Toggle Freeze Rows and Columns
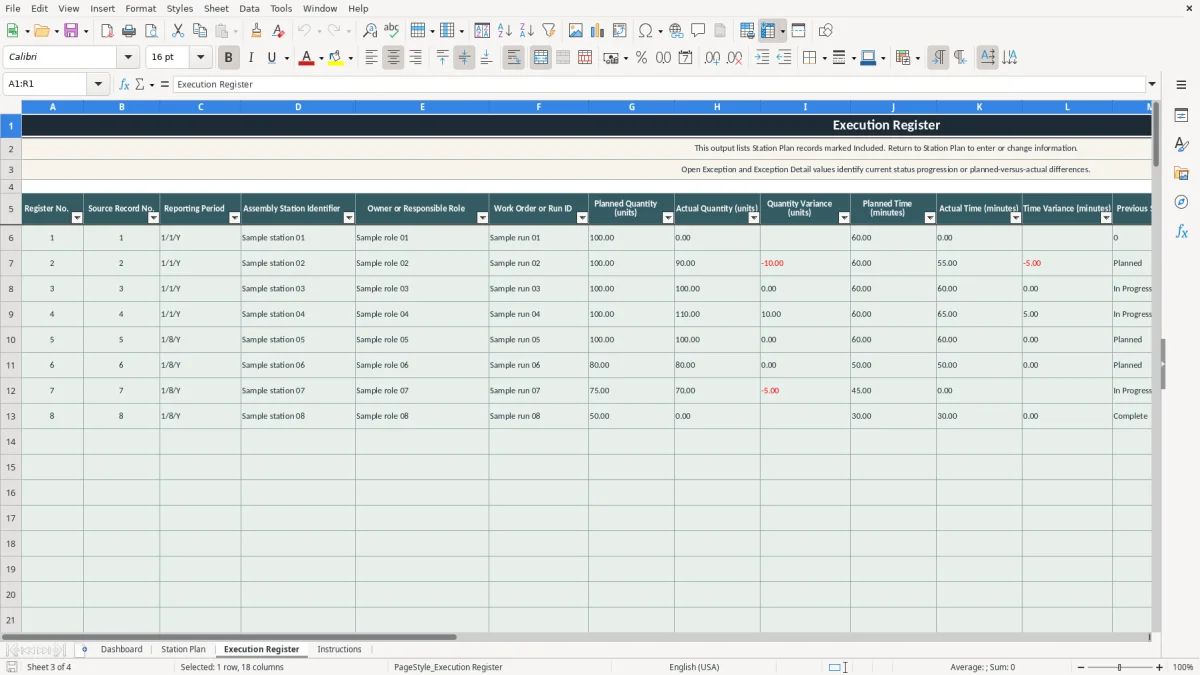1200x675 pixels. click(x=768, y=31)
